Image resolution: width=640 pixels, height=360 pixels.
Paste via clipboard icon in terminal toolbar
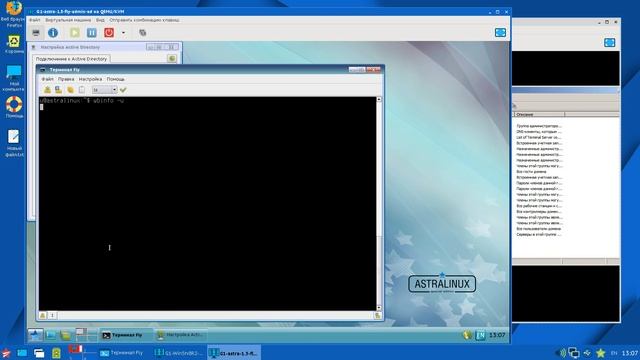coord(82,90)
